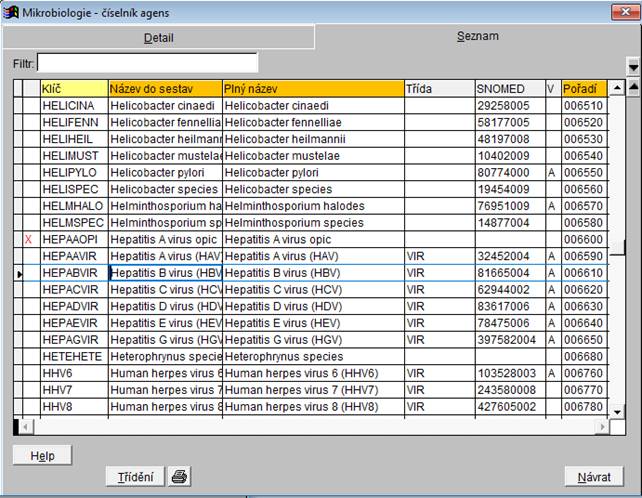Select the Seznam tab
Screen dimensions: 642x498
click(x=477, y=37)
